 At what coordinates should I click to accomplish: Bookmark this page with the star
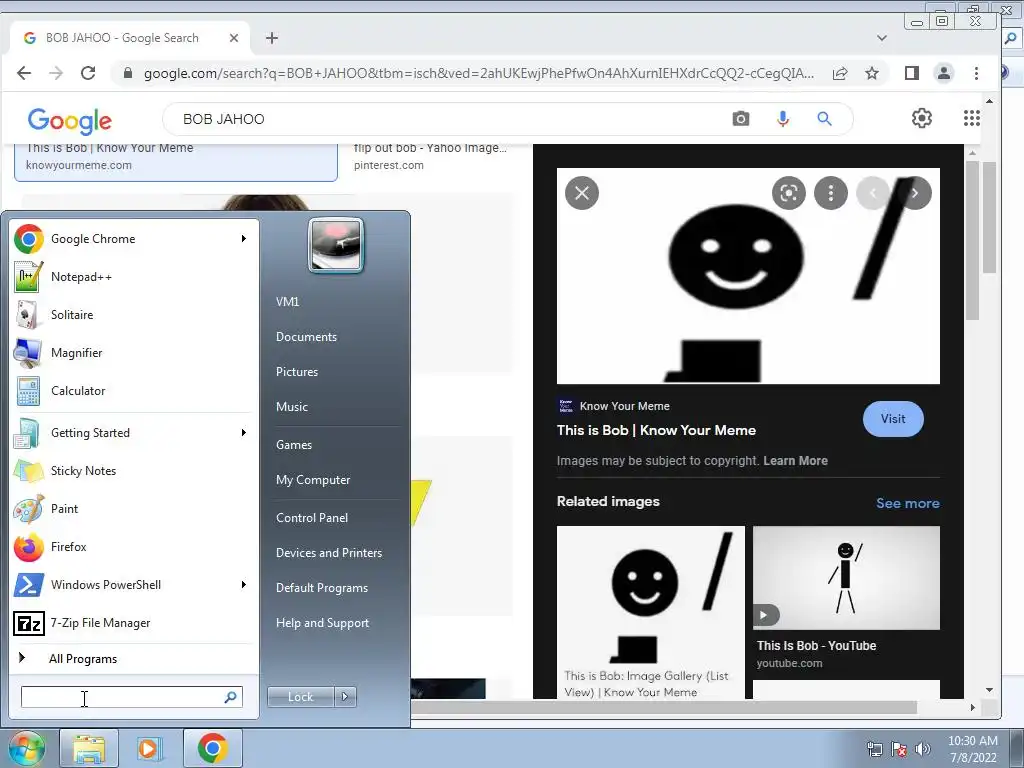(x=872, y=73)
